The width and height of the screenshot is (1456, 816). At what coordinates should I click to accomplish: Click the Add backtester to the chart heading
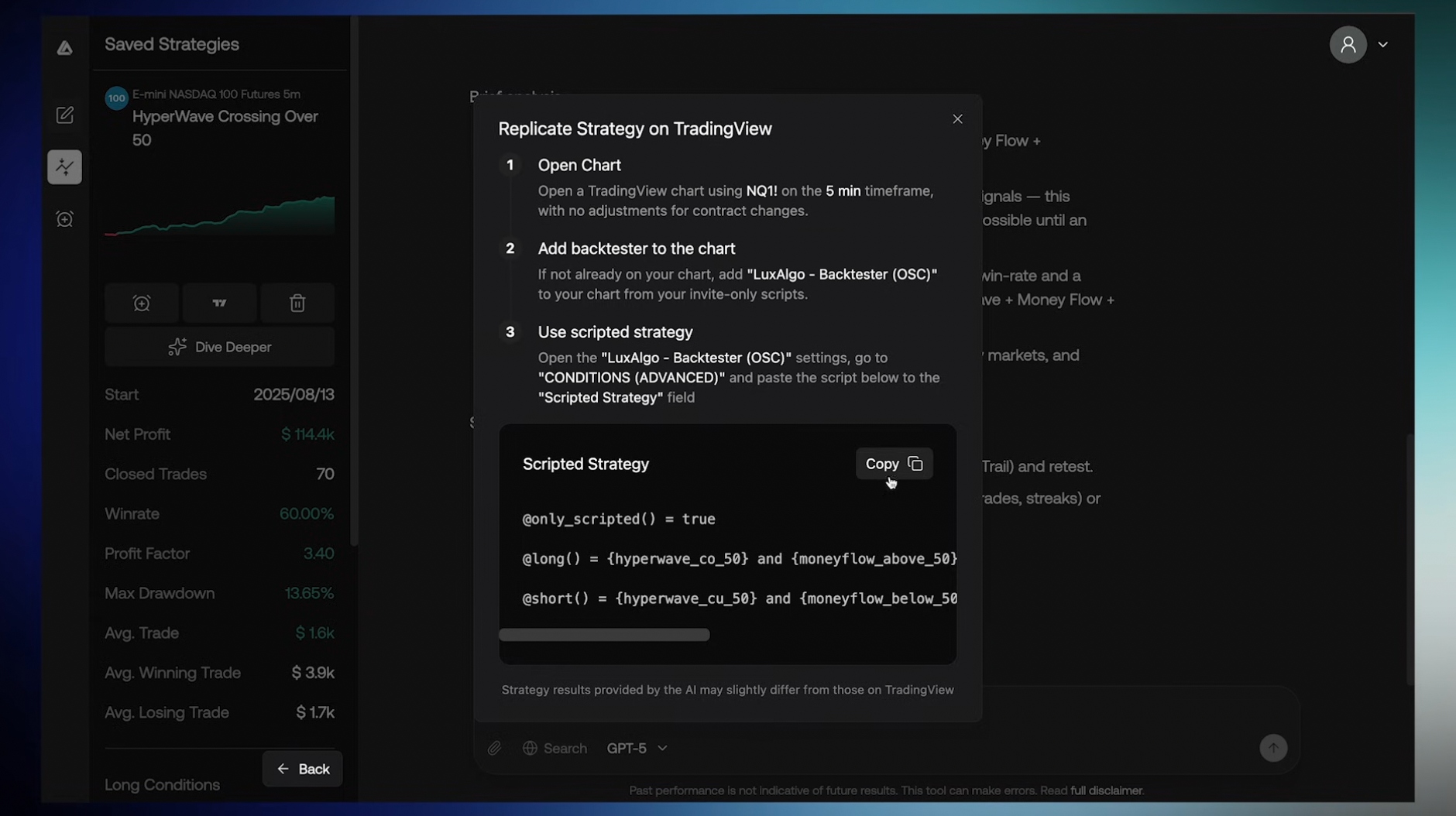[x=637, y=249]
